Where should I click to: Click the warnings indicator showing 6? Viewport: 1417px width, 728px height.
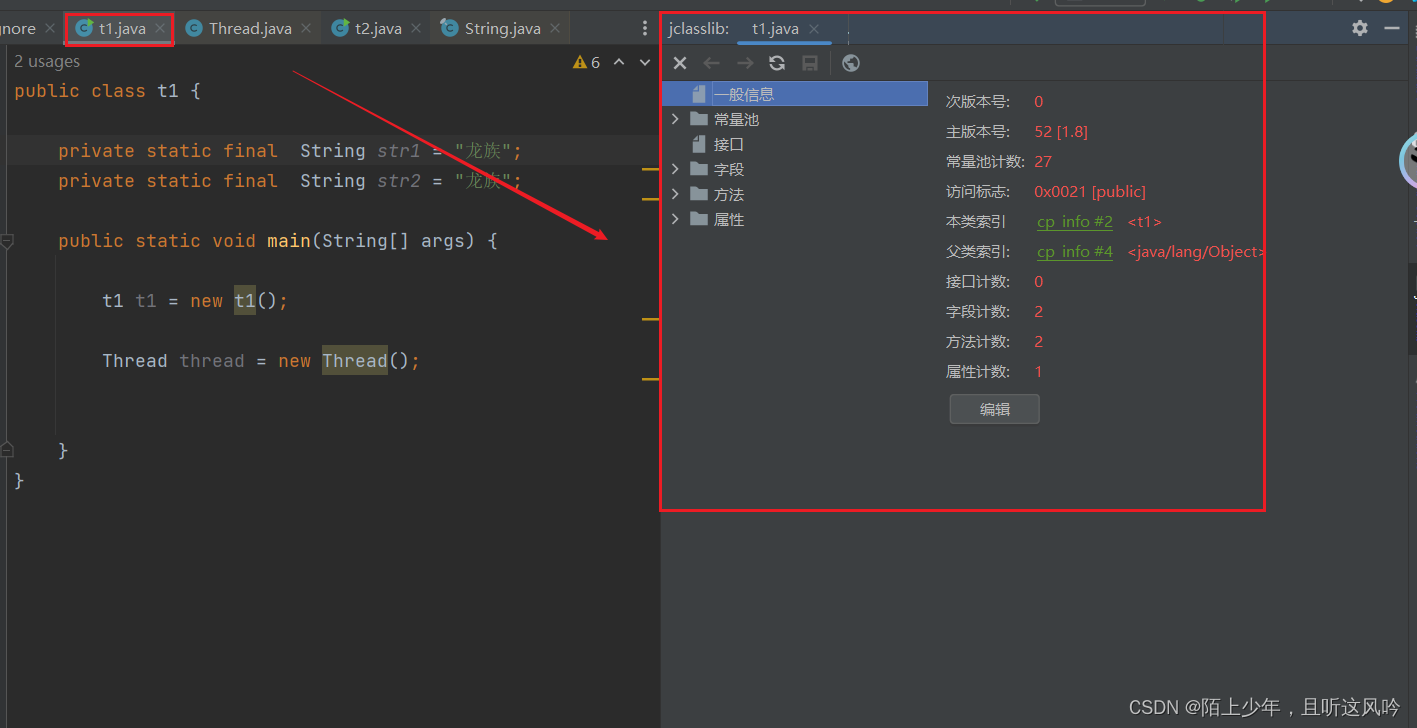tap(586, 62)
